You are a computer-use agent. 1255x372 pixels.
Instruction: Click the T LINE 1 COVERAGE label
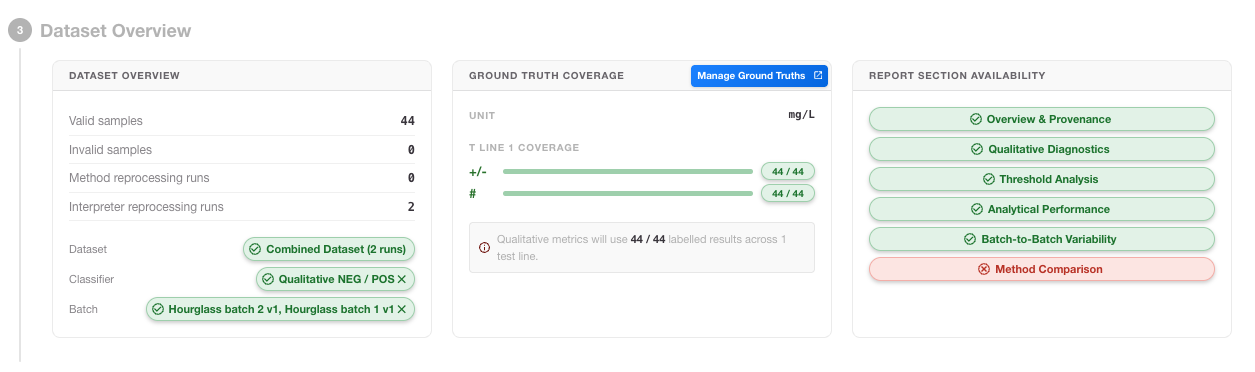[x=524, y=148]
